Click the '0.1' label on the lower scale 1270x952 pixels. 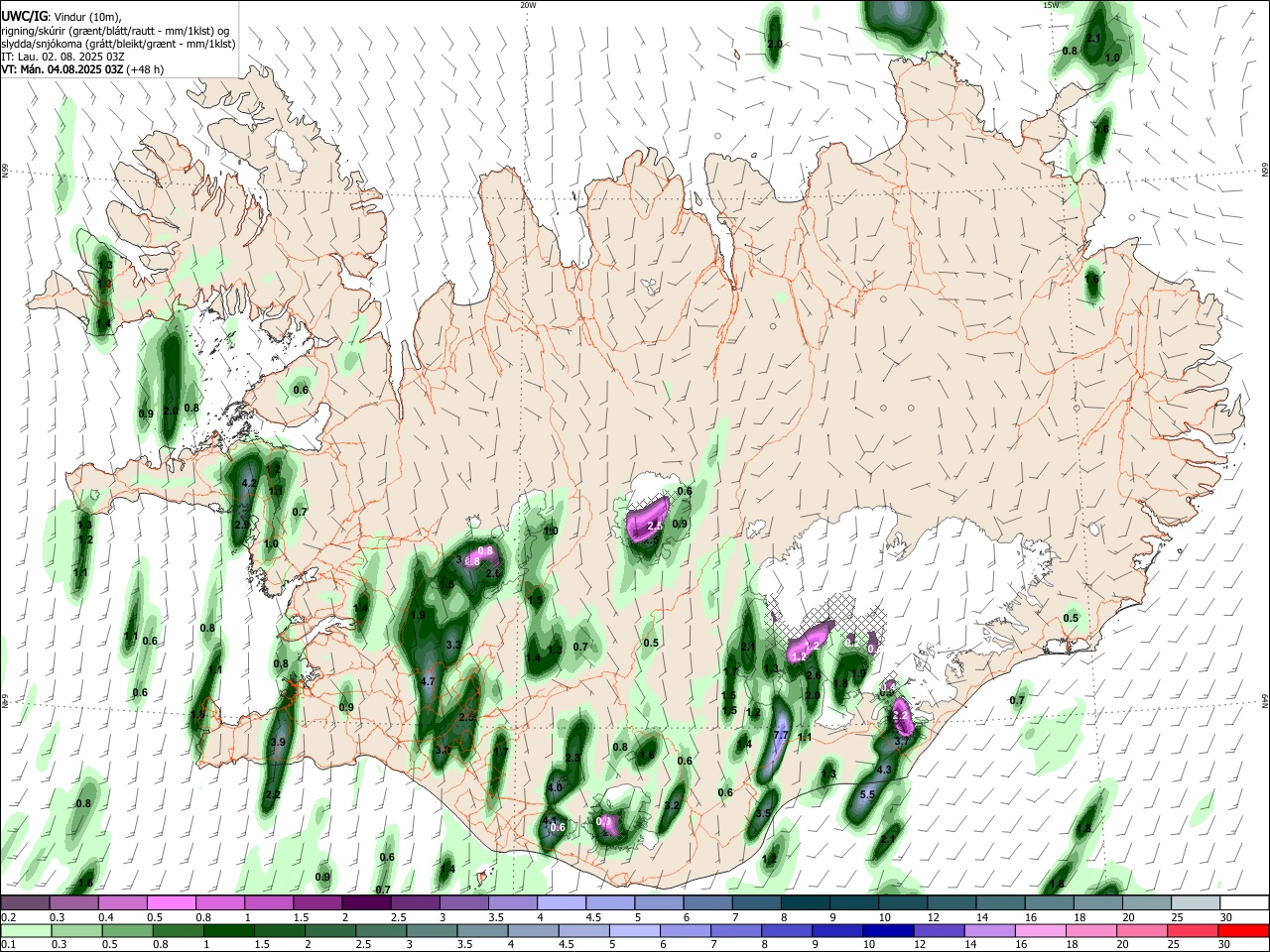pyautogui.click(x=8, y=945)
